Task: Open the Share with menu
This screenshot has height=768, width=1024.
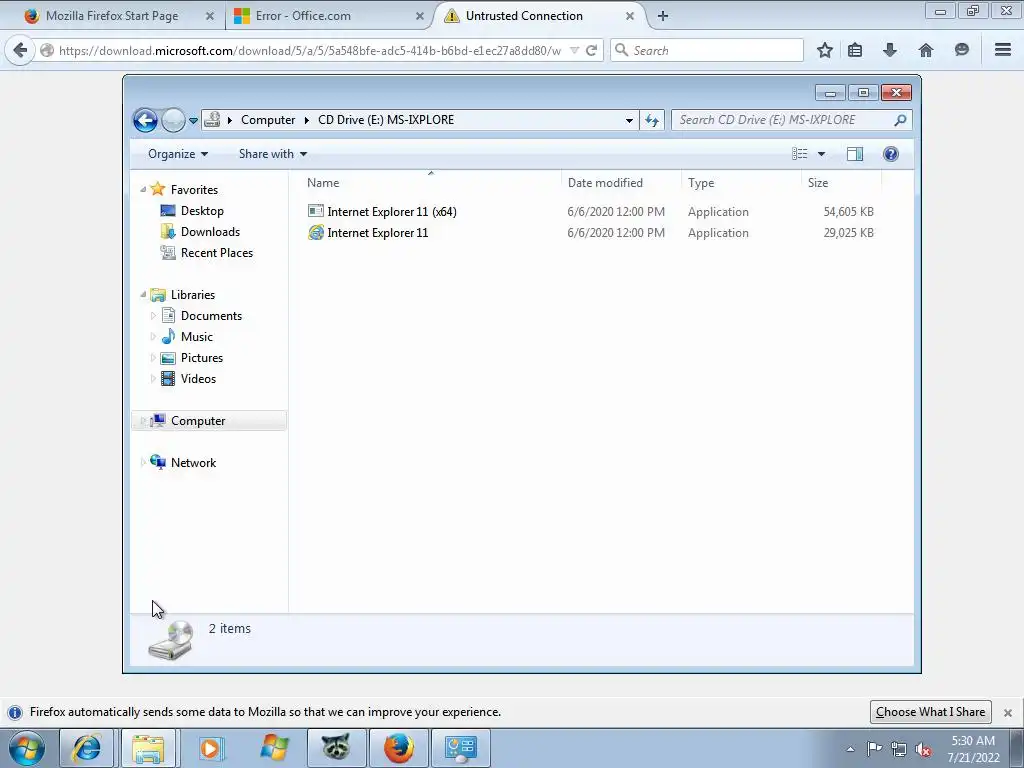Action: click(x=273, y=154)
